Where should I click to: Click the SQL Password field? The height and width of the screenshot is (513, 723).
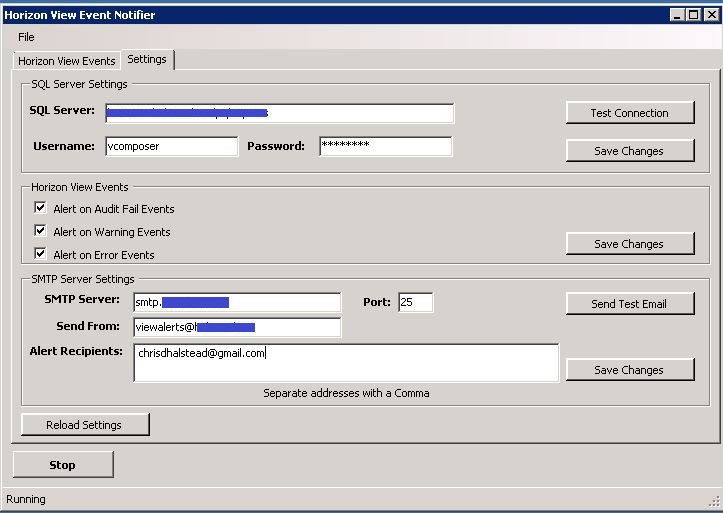click(x=385, y=146)
